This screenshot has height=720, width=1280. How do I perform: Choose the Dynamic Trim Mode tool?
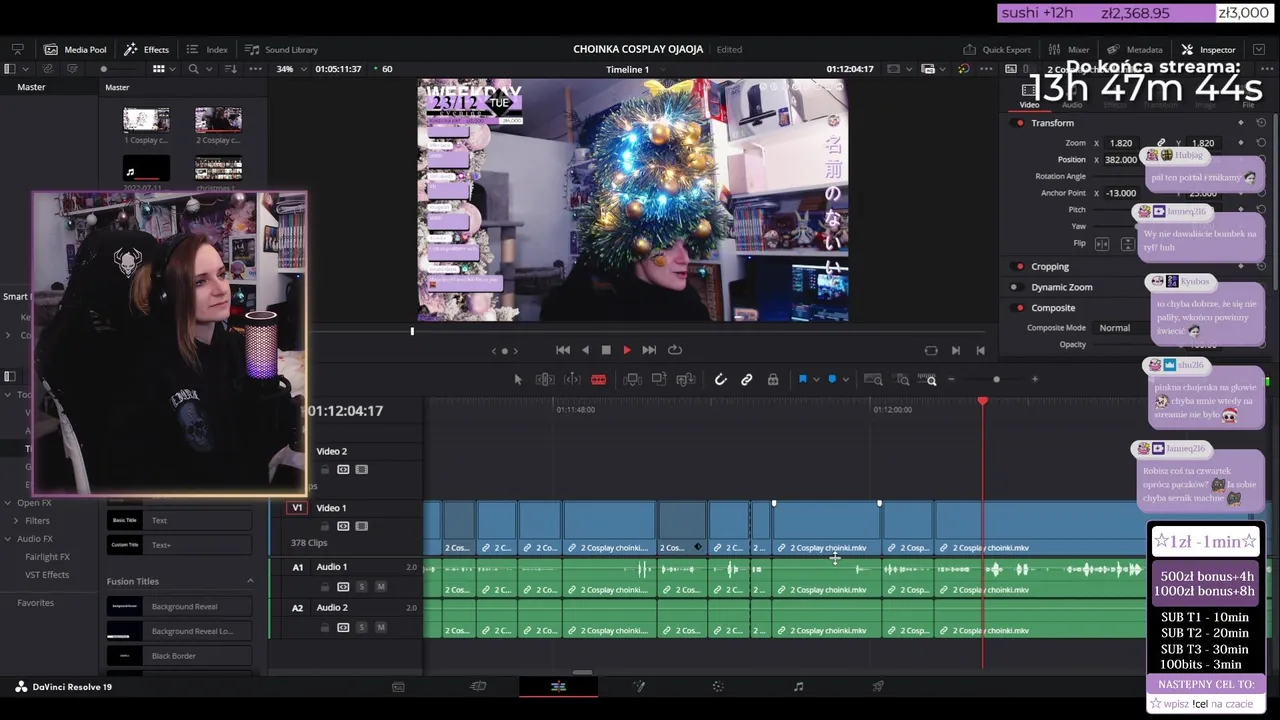pos(572,380)
